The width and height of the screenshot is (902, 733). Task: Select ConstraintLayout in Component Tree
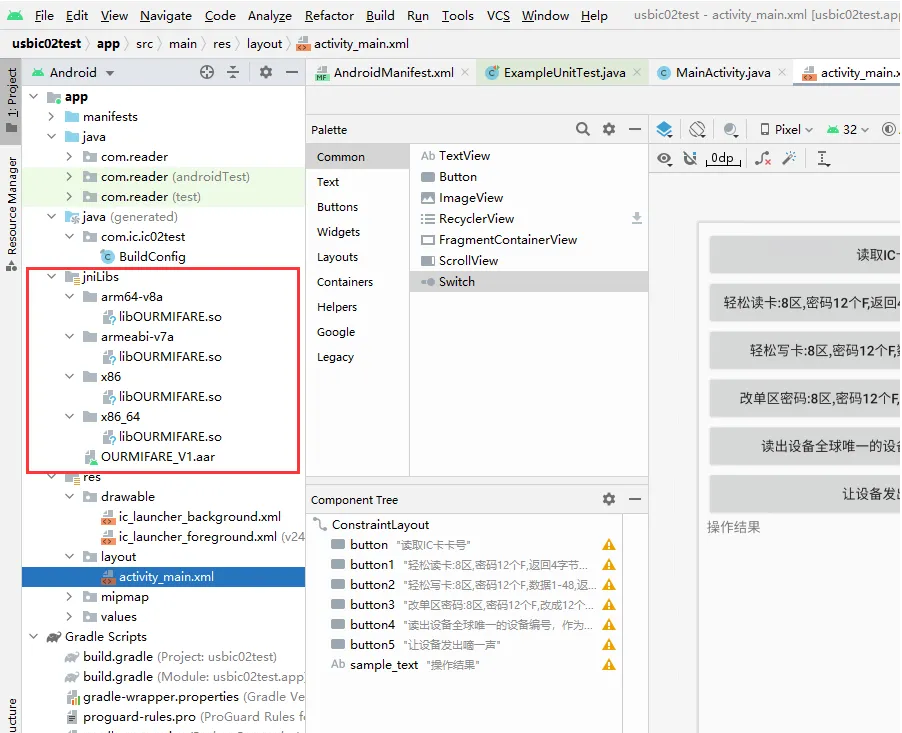click(x=380, y=524)
